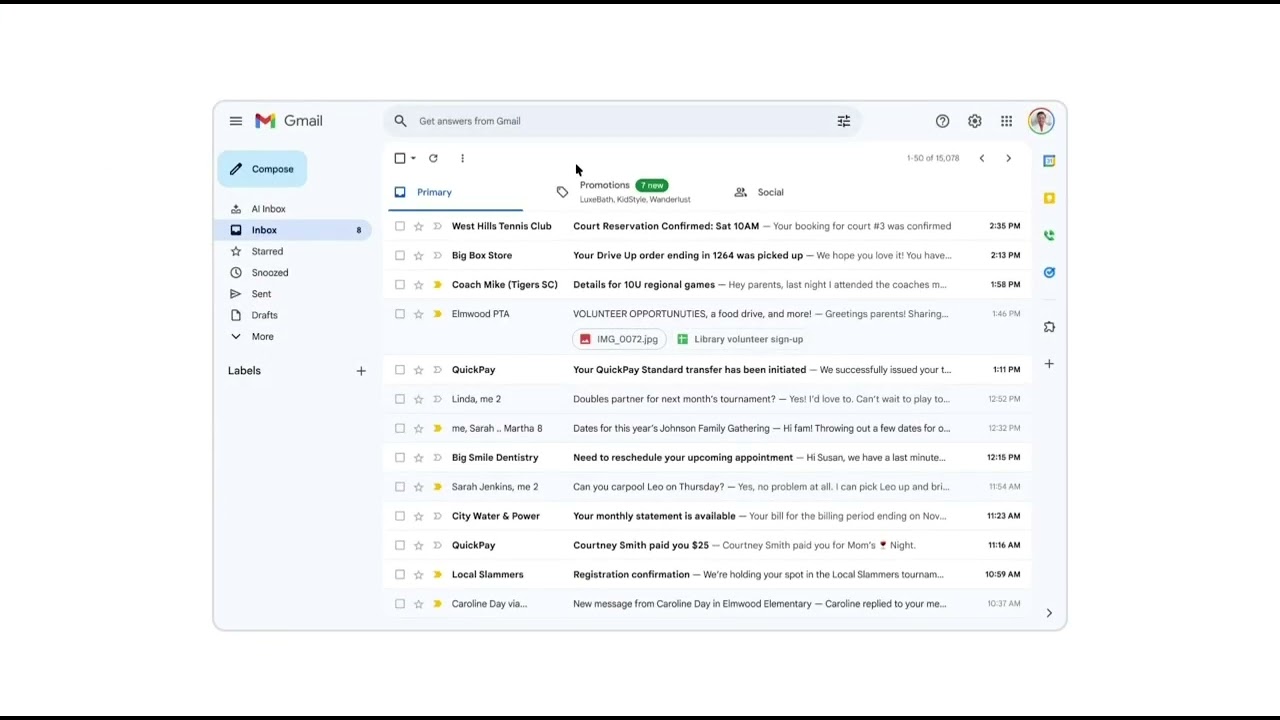Image resolution: width=1280 pixels, height=720 pixels.
Task: Open the Google apps grid
Action: (1007, 121)
